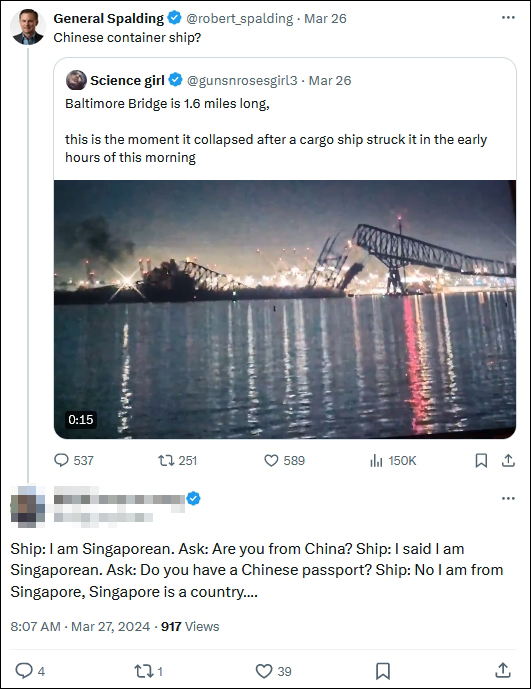Open the blurred reply author's avatar
Screen dimensions: 531x689
coord(28,507)
